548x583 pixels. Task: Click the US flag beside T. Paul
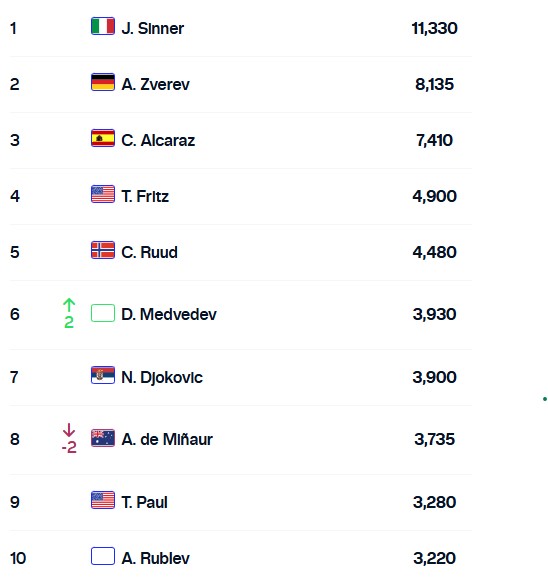coord(103,500)
